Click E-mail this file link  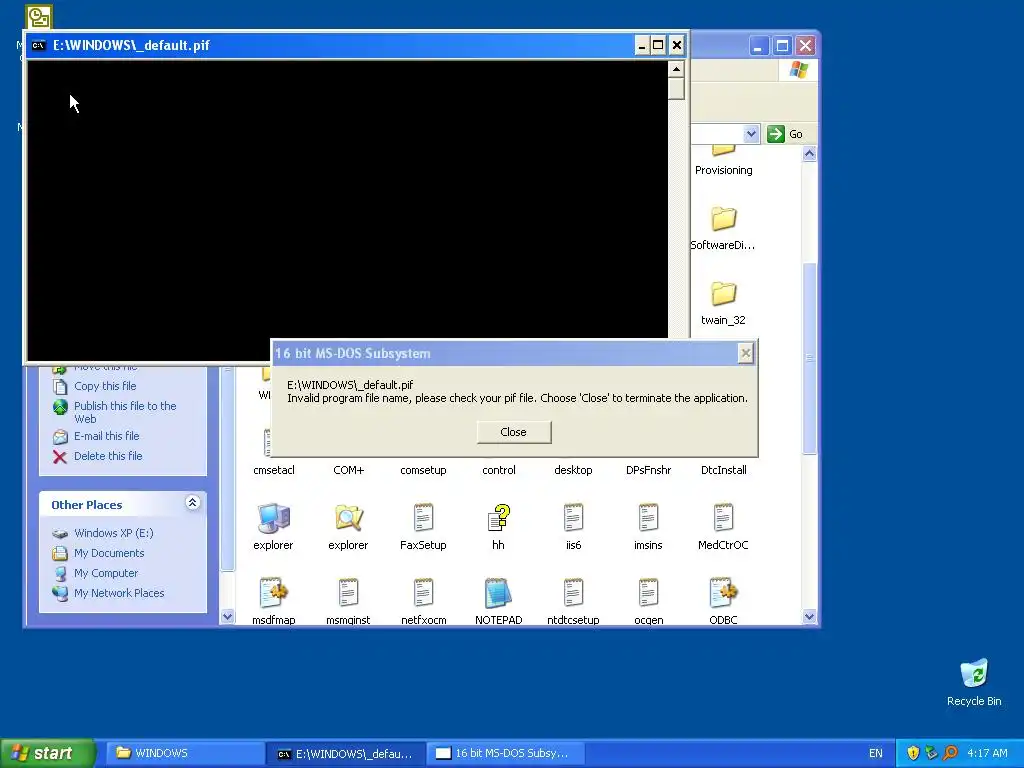click(x=106, y=436)
